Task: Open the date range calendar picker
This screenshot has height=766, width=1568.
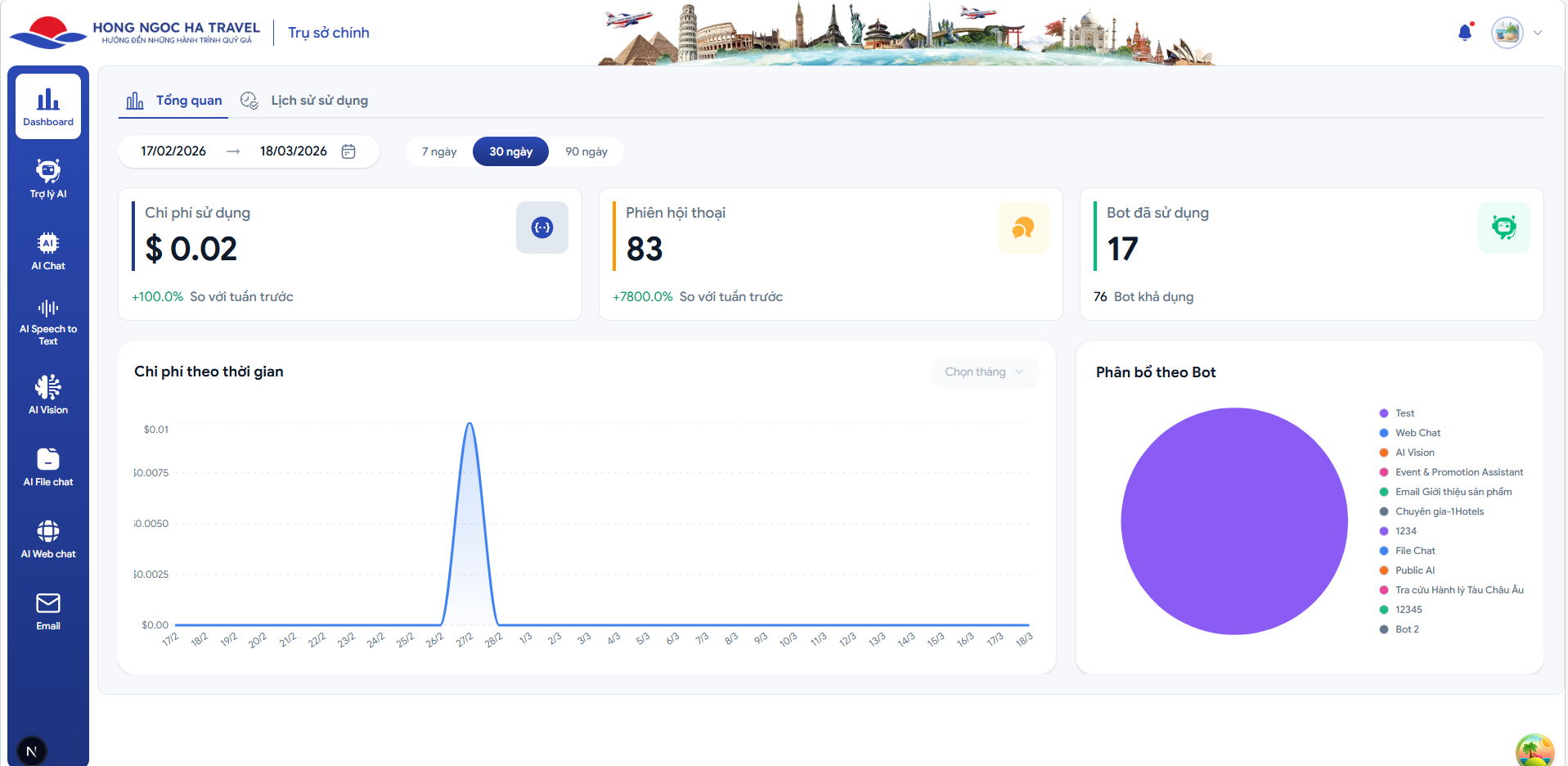Action: click(x=348, y=151)
